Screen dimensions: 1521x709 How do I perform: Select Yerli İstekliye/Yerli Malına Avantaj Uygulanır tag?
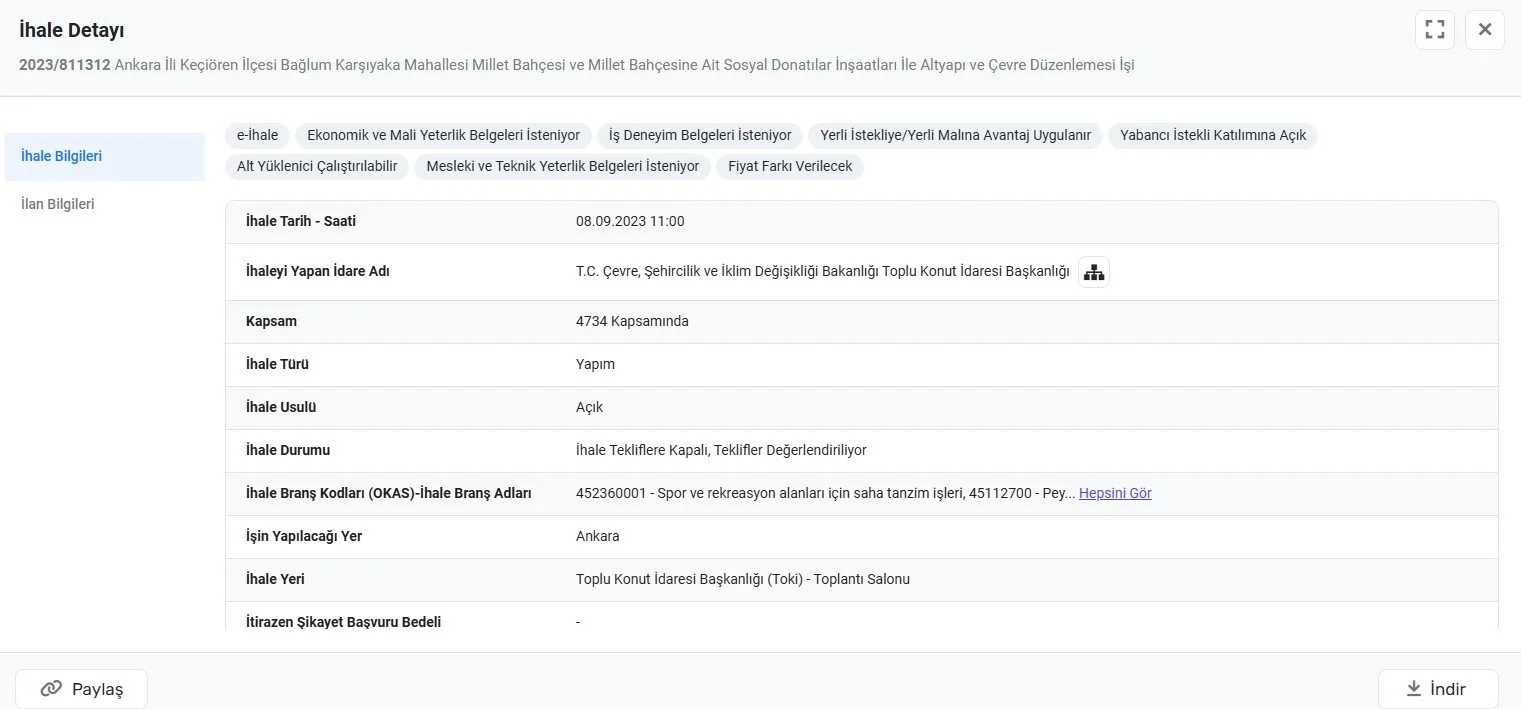coord(955,135)
